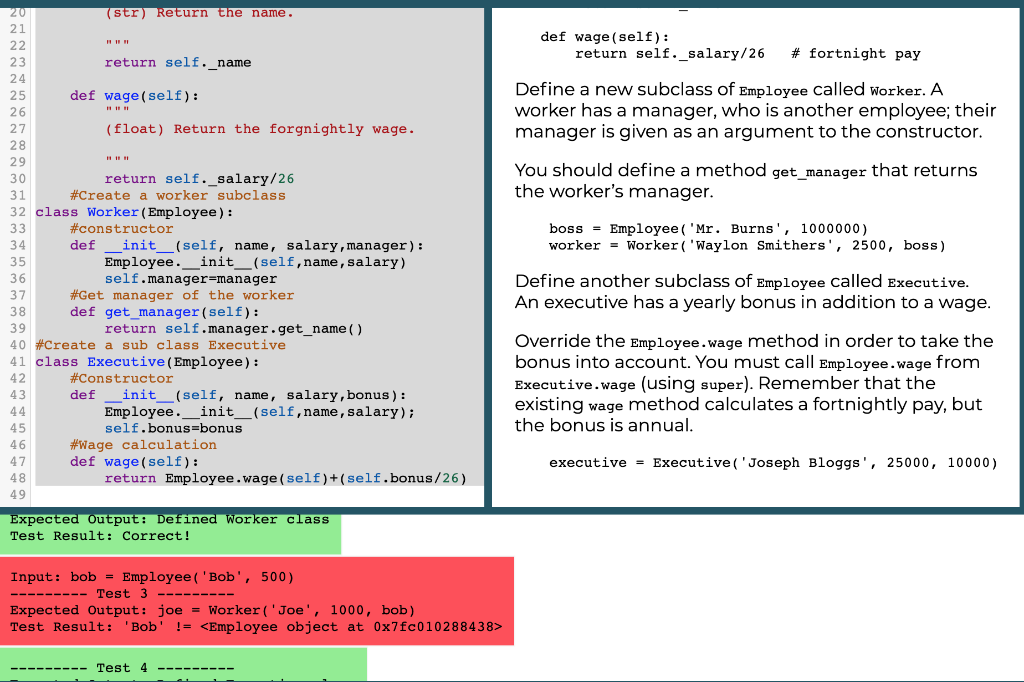Click line number 34 in the gutter
This screenshot has height=682, width=1024.
point(20,245)
